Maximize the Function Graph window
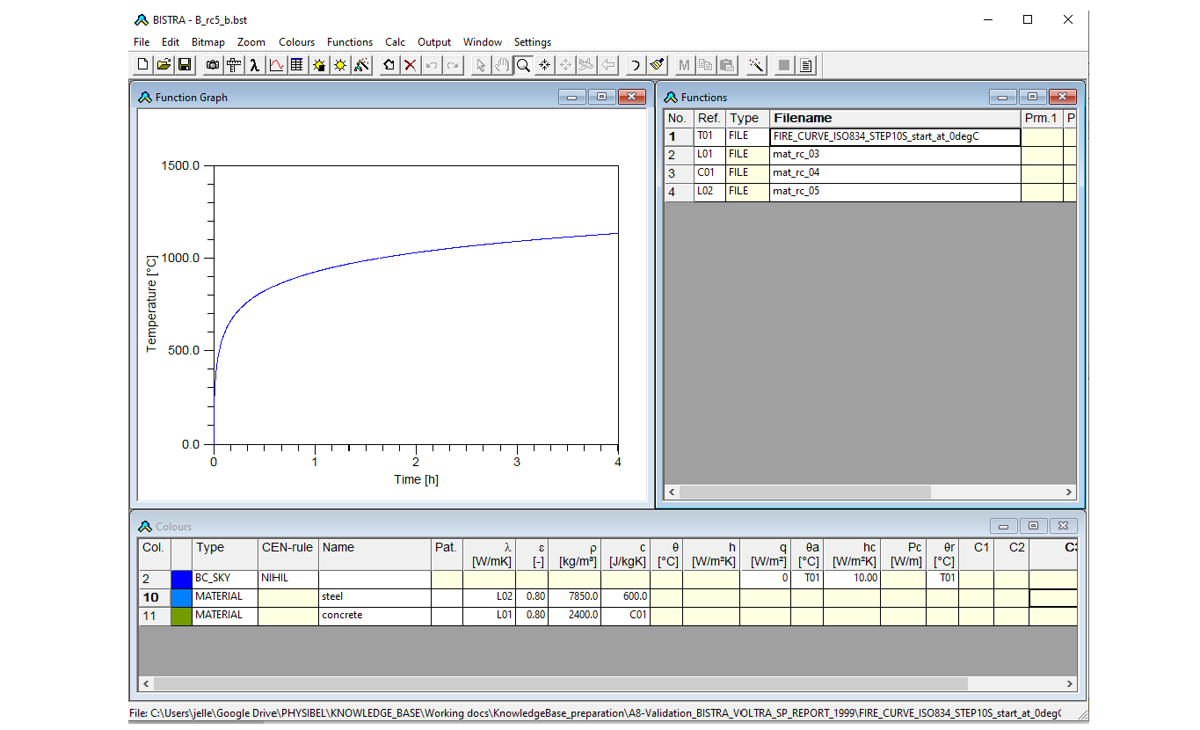The width and height of the screenshot is (1200, 730). click(602, 97)
